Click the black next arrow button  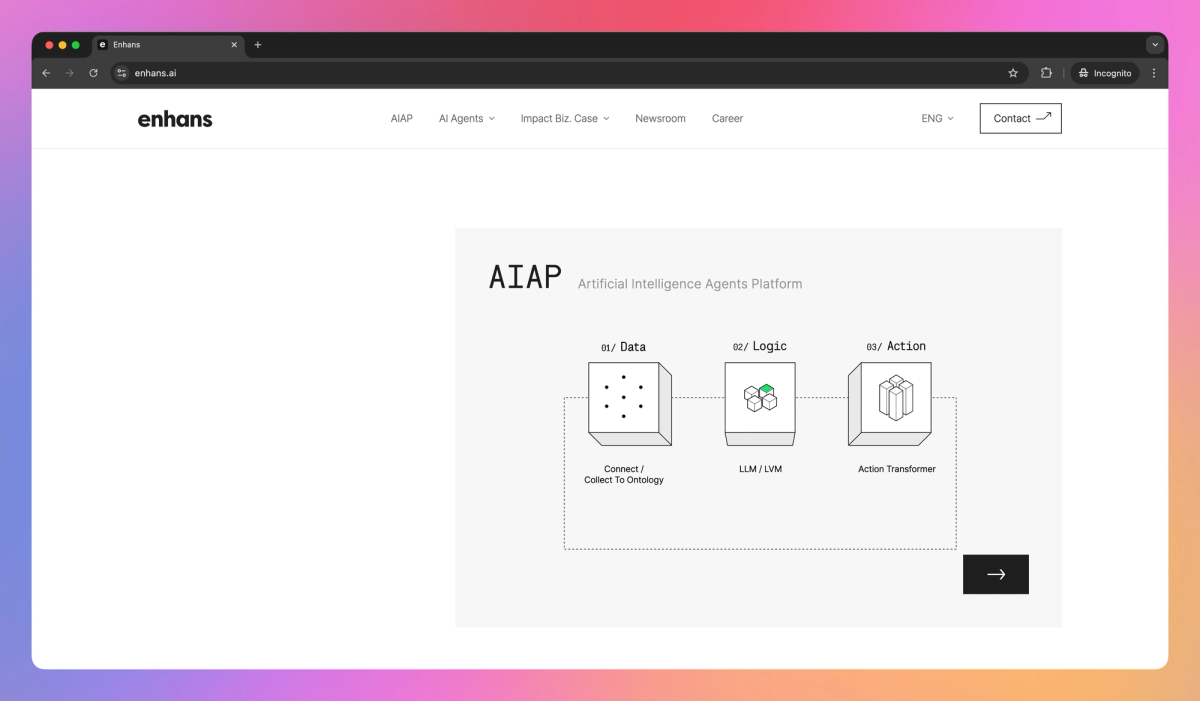[996, 574]
